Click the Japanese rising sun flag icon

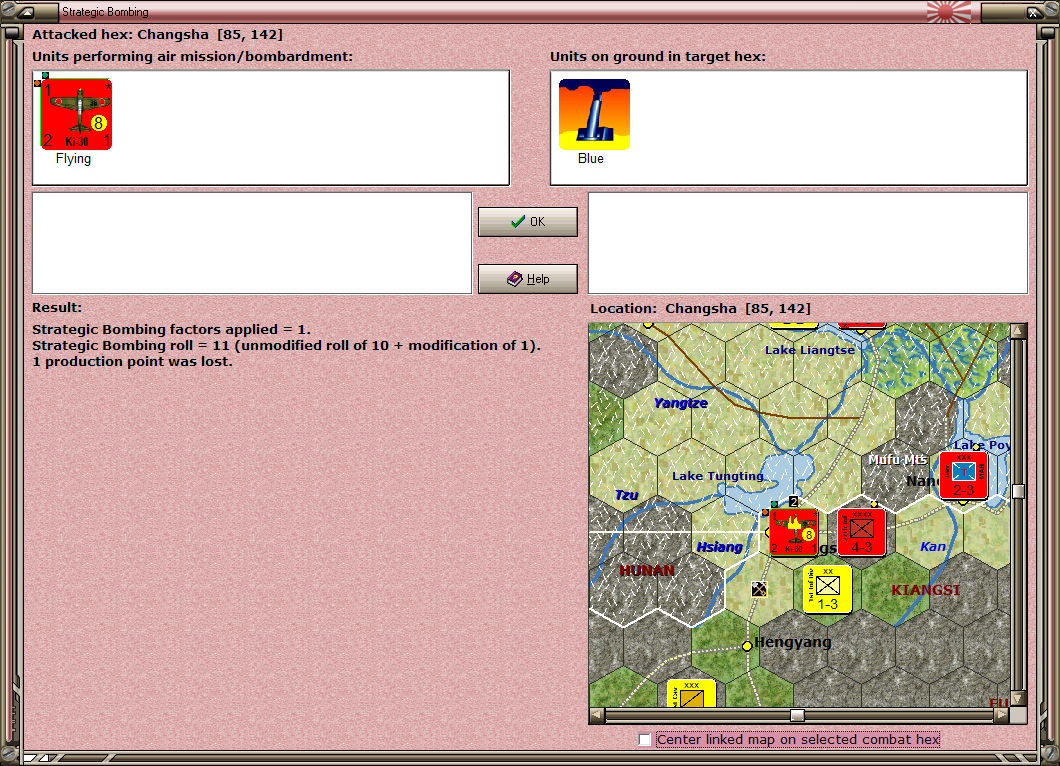[949, 12]
